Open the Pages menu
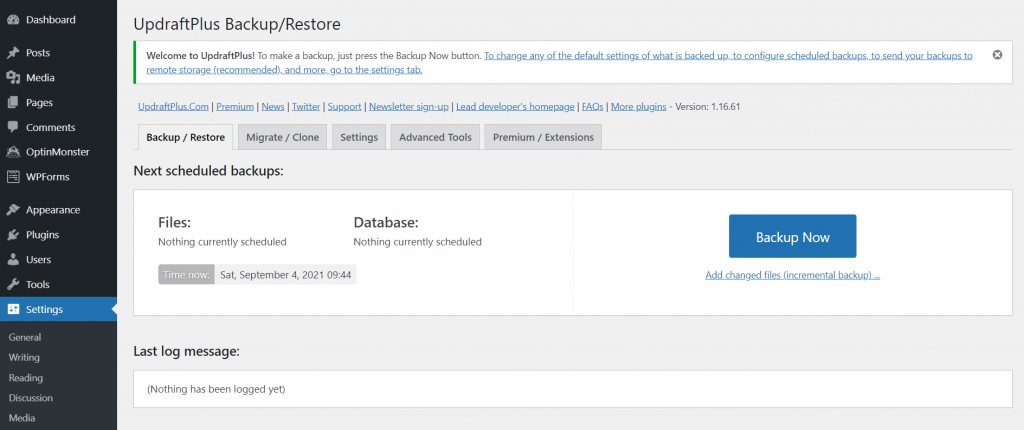The width and height of the screenshot is (1024, 430). (58, 103)
